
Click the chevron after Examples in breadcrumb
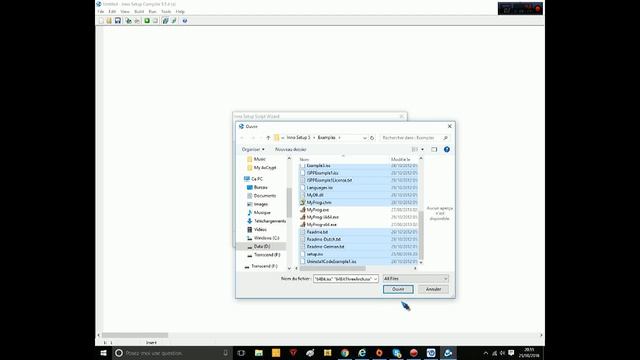(339, 138)
